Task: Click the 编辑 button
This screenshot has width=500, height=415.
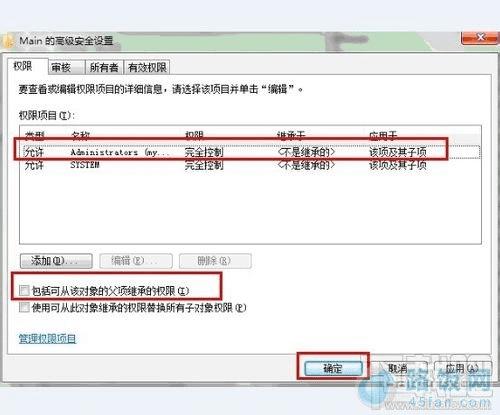Action: click(x=136, y=261)
